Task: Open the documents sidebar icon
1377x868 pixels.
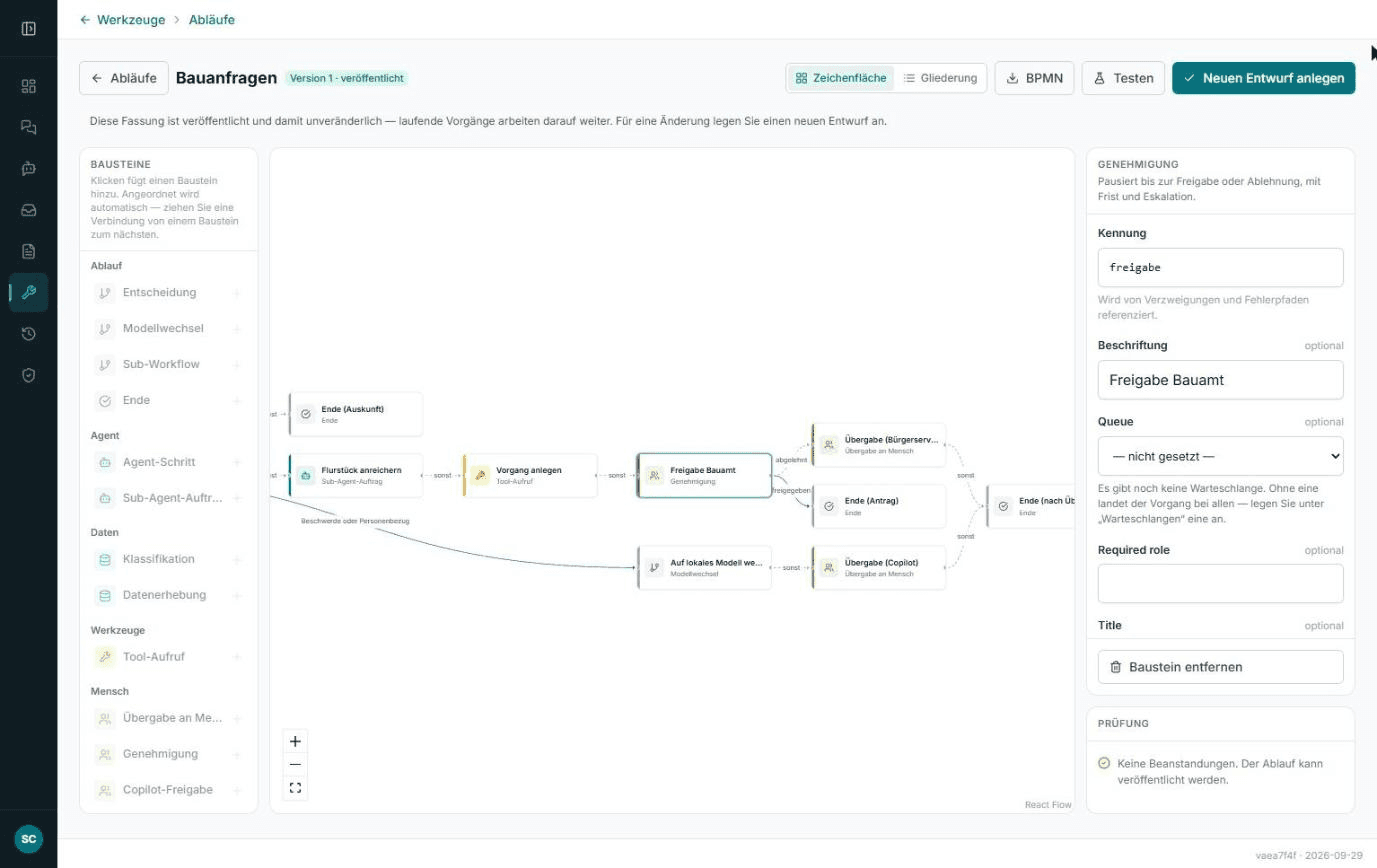Action: coord(28,251)
